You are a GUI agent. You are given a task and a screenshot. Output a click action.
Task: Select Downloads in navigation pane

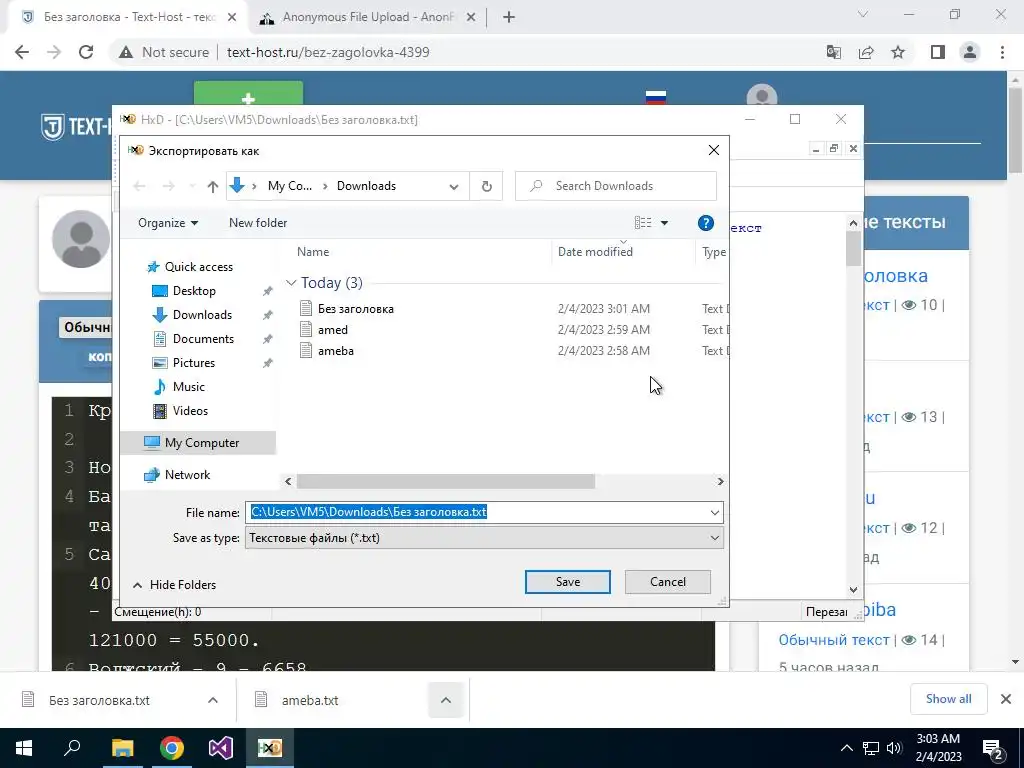pyautogui.click(x=202, y=315)
